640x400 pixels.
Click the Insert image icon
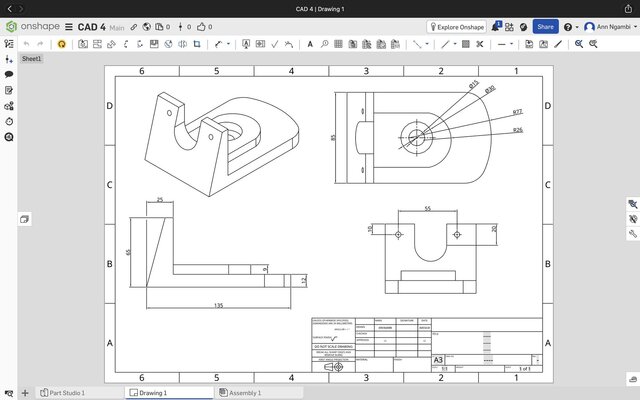pyautogui.click(x=543, y=44)
